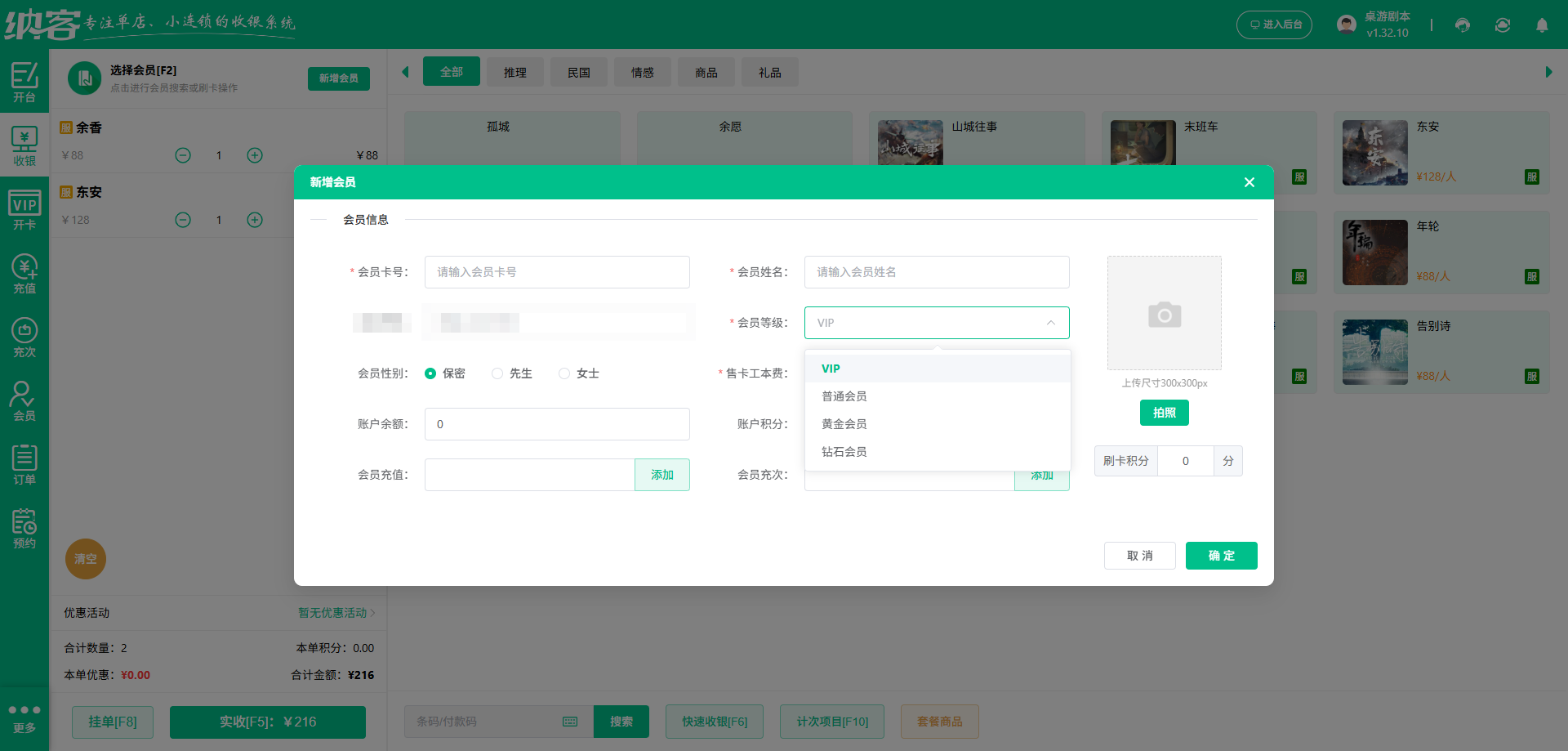
Task: Select the 先生 gender option
Action: pyautogui.click(x=497, y=373)
